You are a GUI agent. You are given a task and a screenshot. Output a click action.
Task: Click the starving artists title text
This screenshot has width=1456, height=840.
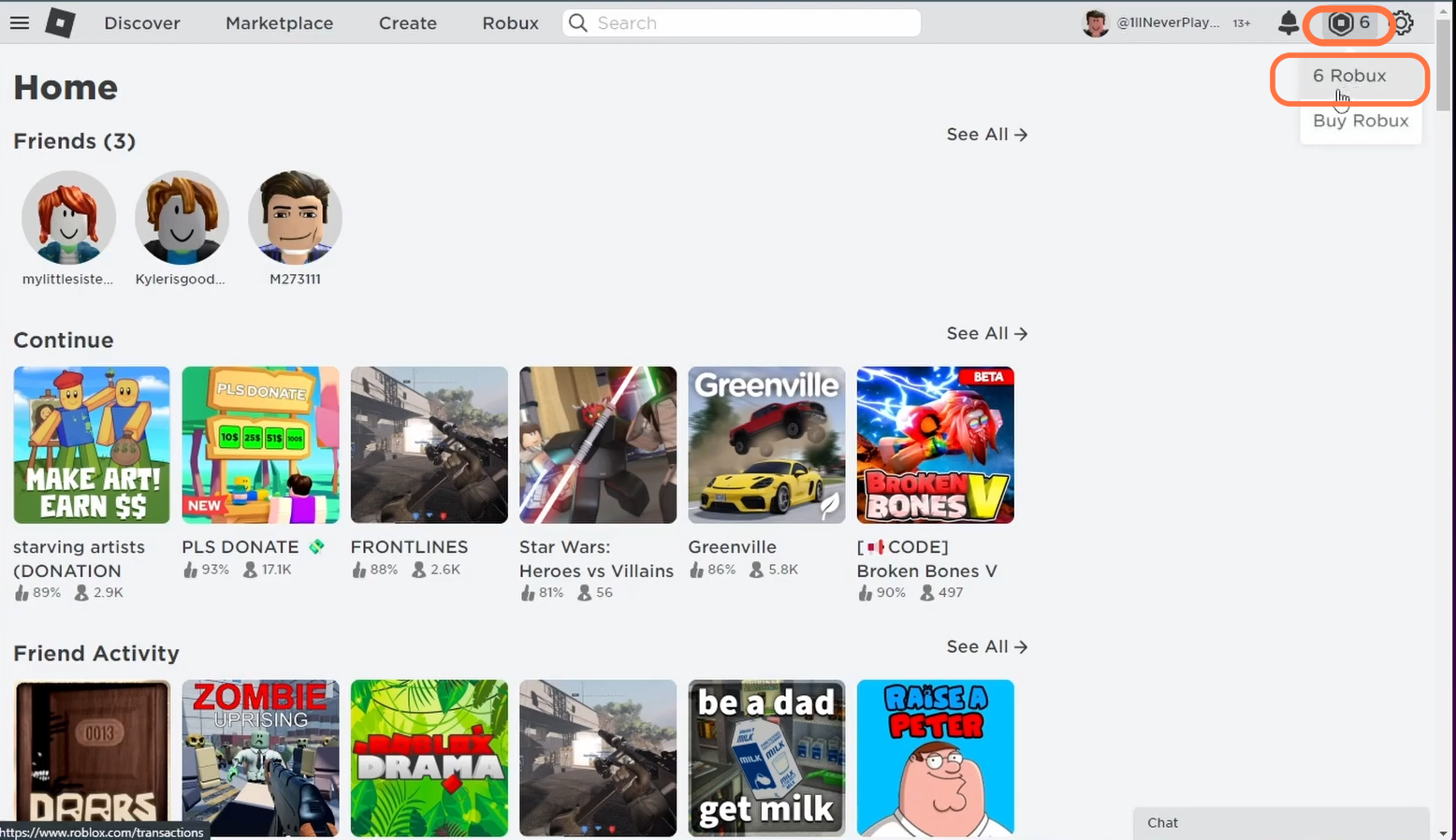(80, 558)
